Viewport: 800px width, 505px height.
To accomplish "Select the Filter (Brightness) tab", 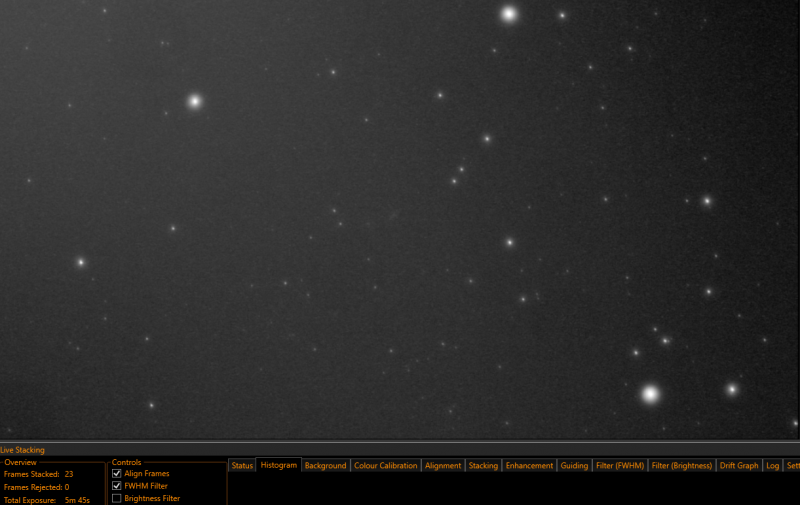I will pos(682,465).
